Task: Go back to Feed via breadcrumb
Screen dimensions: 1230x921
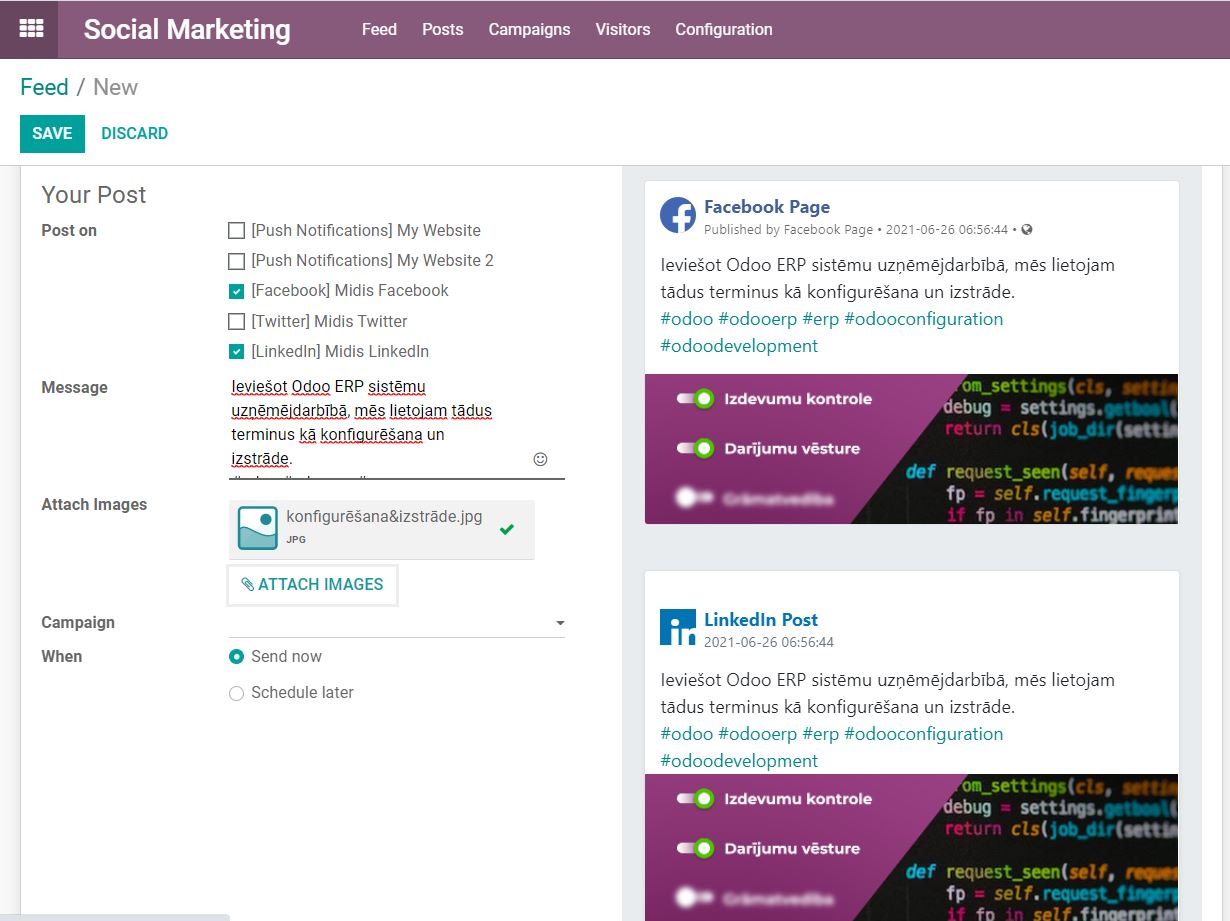Action: pyautogui.click(x=44, y=87)
